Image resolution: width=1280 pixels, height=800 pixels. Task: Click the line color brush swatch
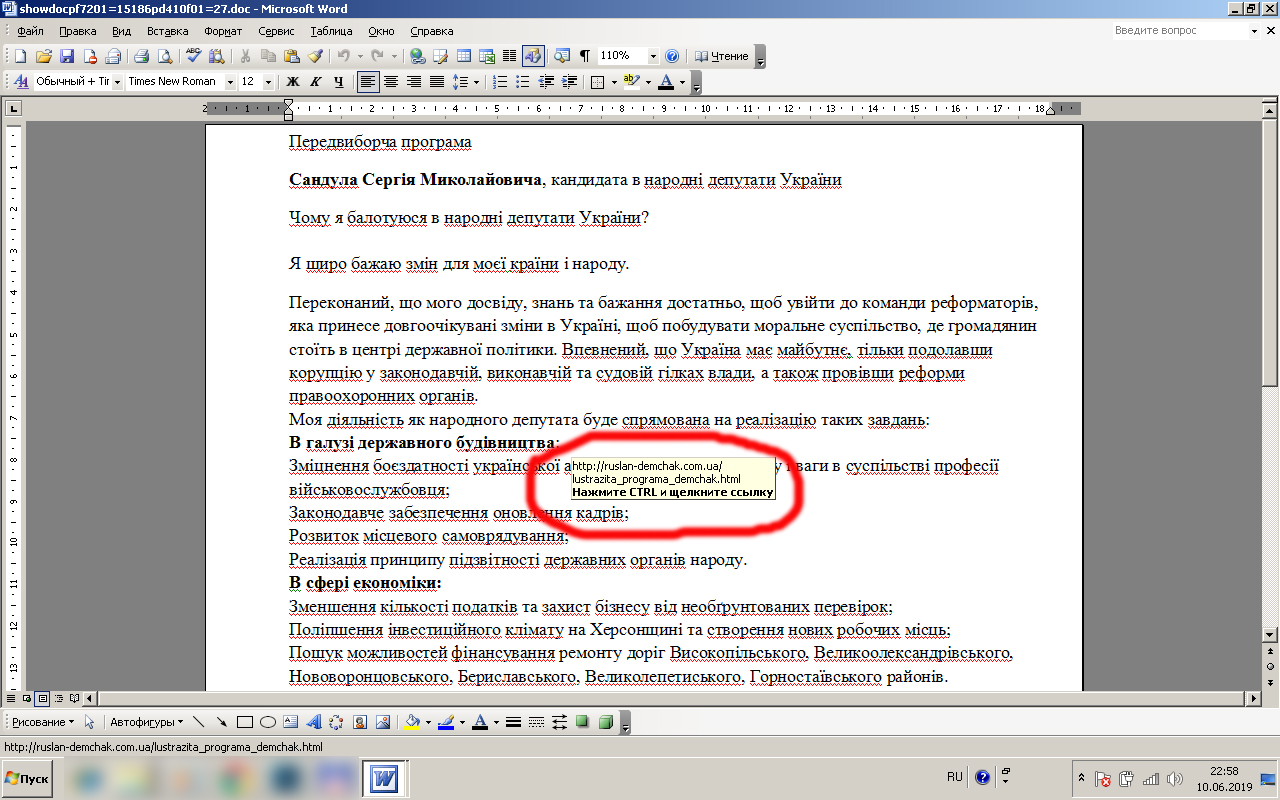pyautogui.click(x=446, y=722)
